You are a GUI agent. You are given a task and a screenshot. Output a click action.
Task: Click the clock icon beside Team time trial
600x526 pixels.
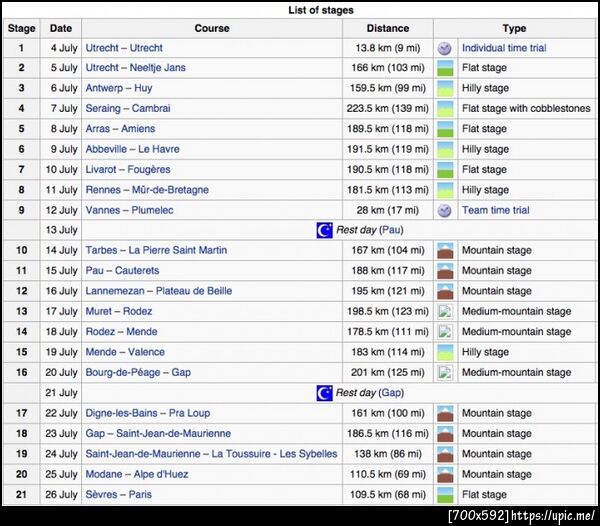[445, 210]
